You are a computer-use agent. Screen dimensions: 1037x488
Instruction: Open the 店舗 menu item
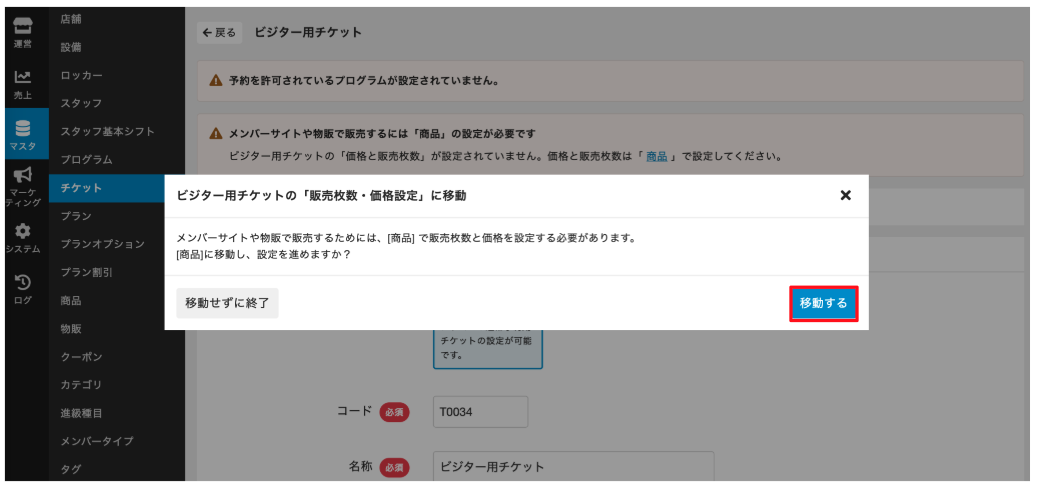pyautogui.click(x=71, y=19)
